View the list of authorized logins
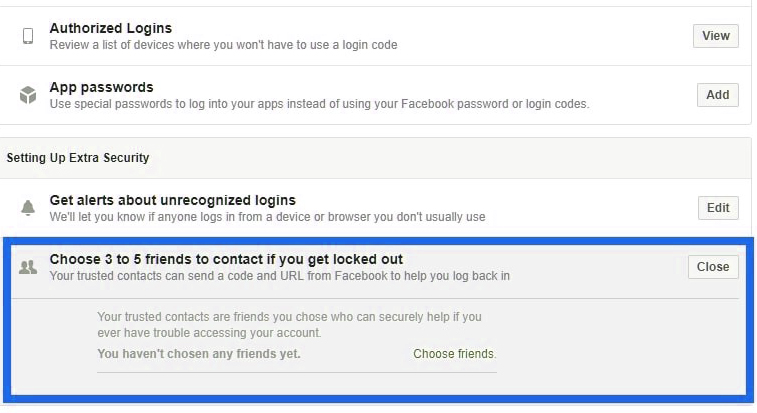Image resolution: width=757 pixels, height=413 pixels. pyautogui.click(x=716, y=36)
